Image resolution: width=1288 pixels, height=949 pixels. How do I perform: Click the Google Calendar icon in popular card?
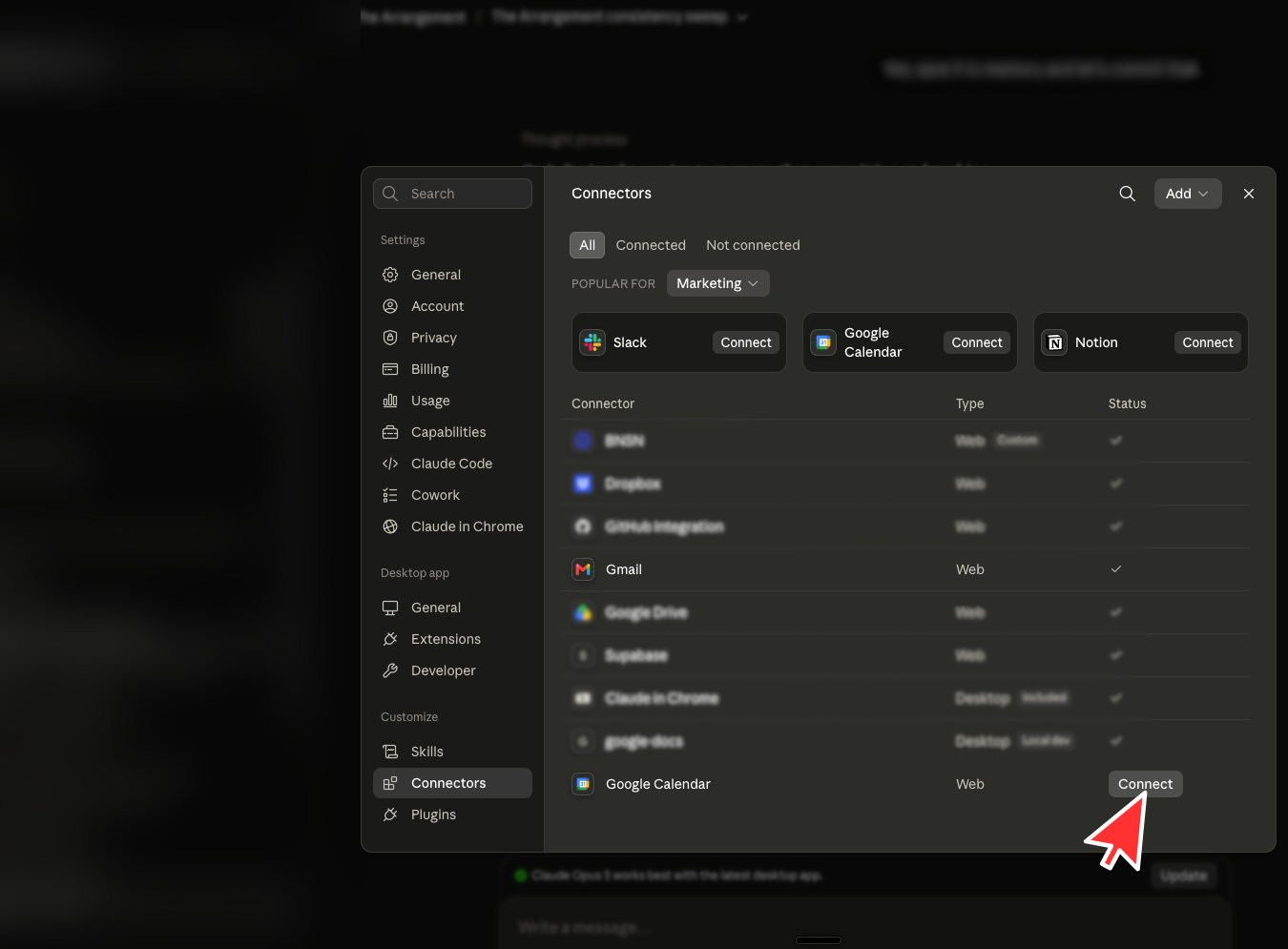click(x=823, y=342)
